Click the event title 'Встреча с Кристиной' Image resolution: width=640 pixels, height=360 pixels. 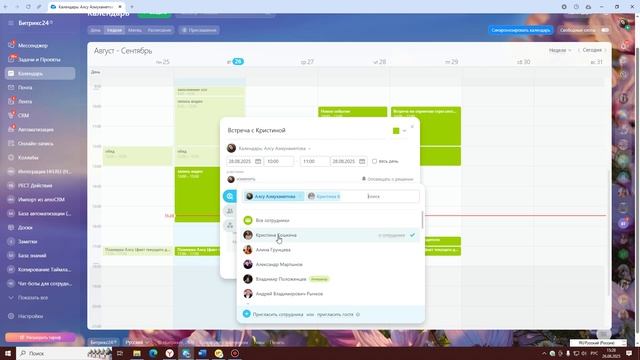257,131
